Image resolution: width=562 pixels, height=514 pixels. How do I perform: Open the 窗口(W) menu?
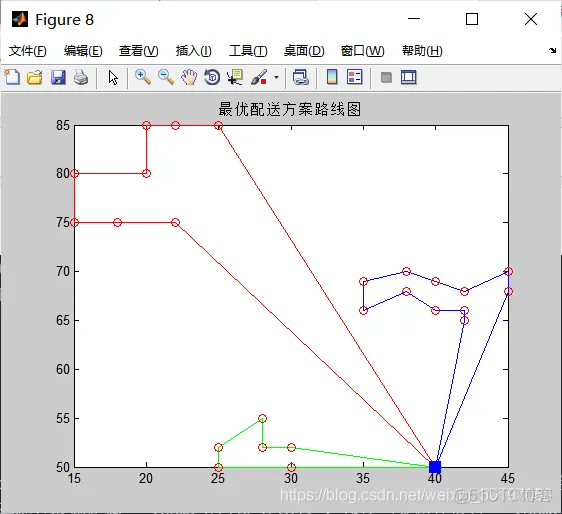(x=362, y=51)
